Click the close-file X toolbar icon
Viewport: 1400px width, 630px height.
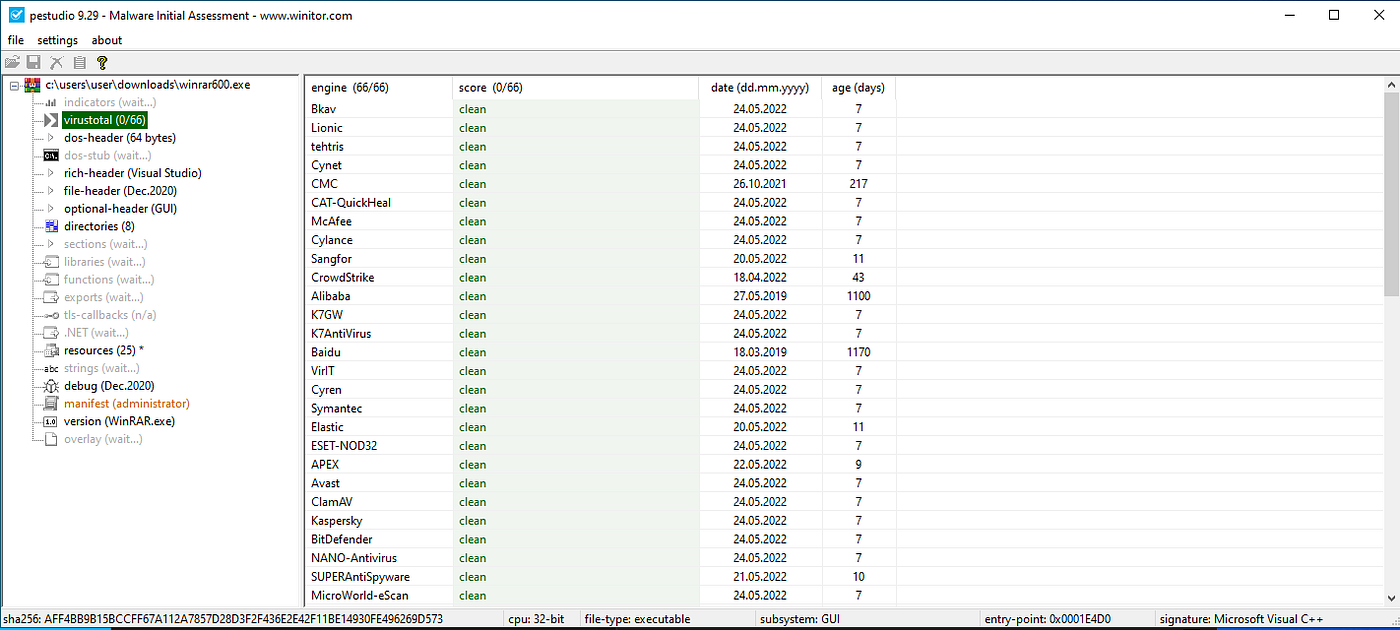[57, 62]
